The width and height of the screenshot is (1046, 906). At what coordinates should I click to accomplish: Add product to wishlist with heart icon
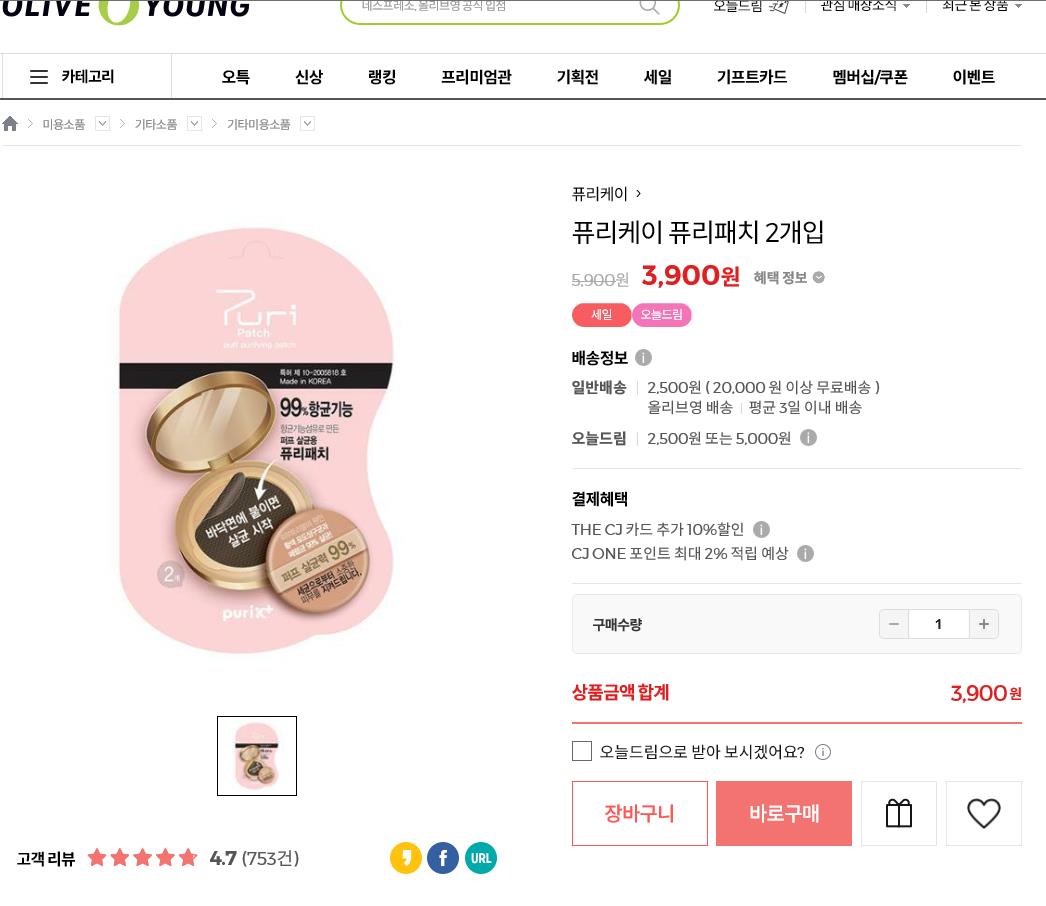click(x=983, y=814)
